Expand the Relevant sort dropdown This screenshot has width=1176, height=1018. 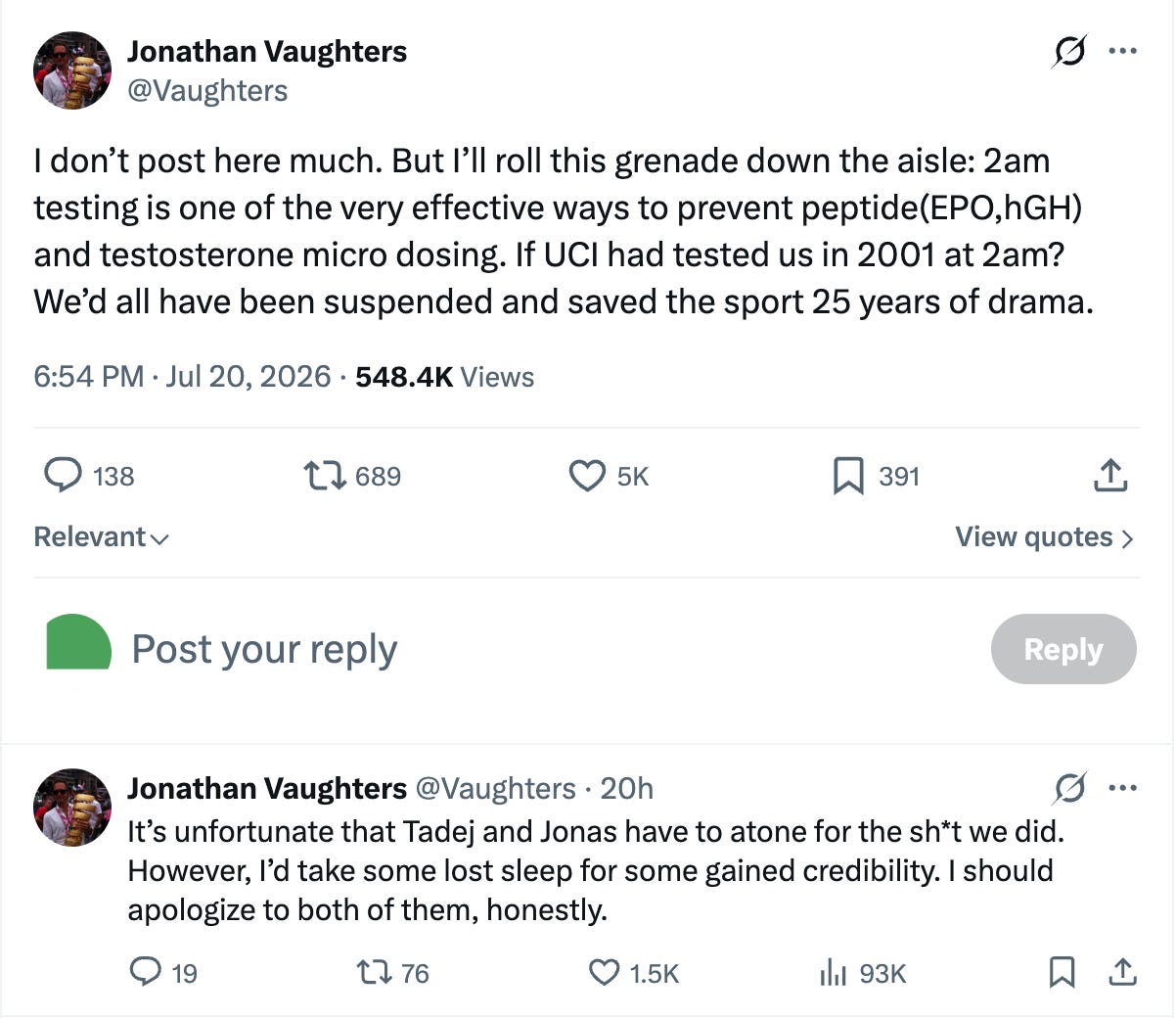coord(101,537)
